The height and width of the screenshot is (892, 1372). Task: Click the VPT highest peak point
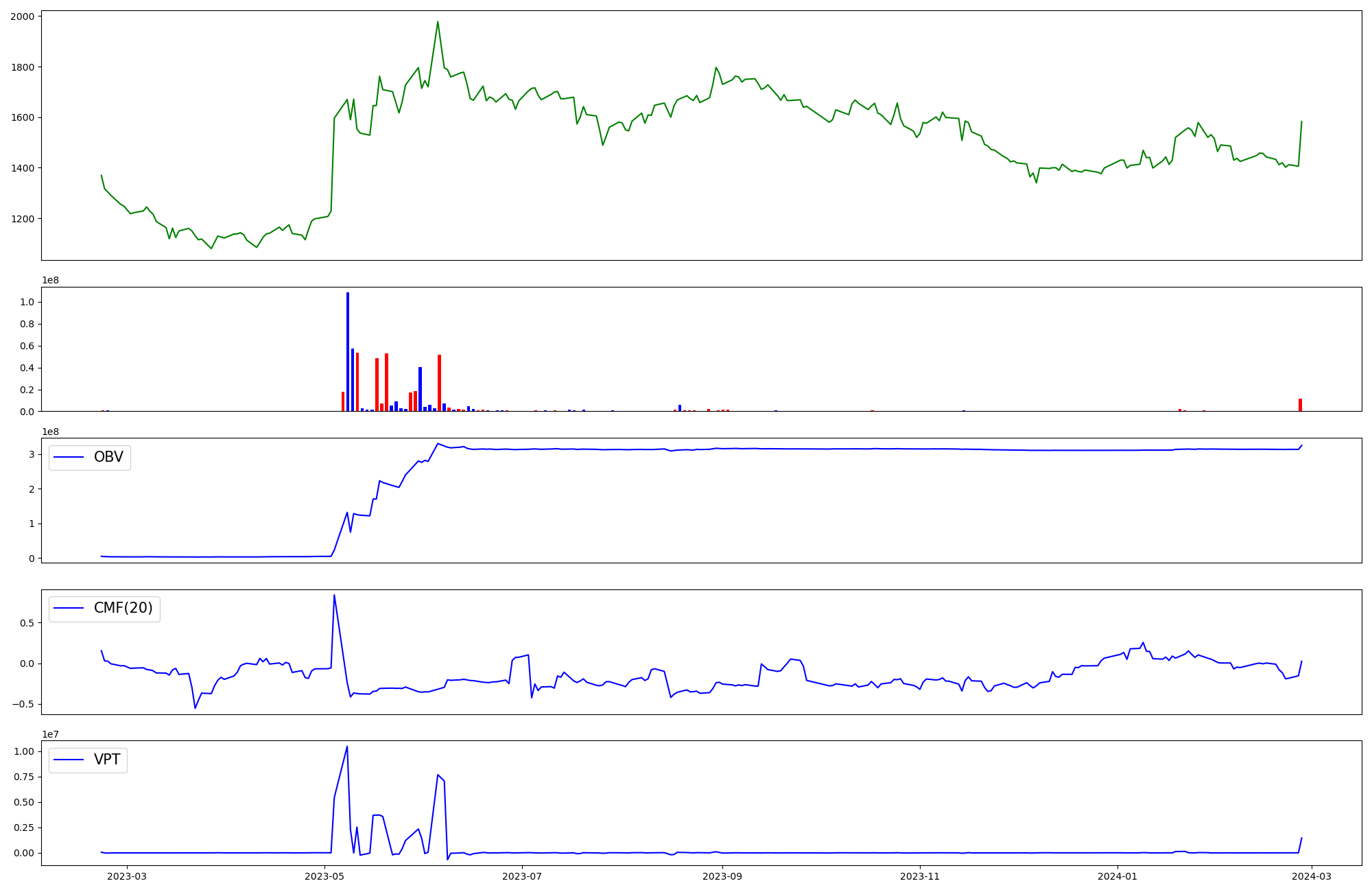coord(347,747)
